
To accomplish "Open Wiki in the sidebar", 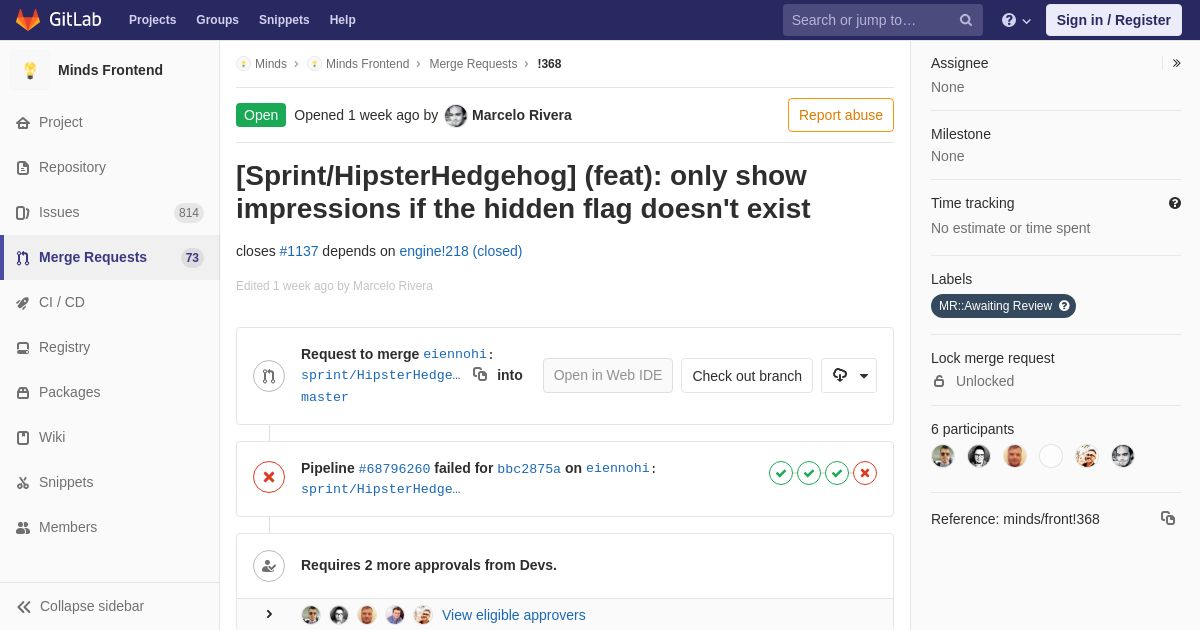I will coord(52,437).
